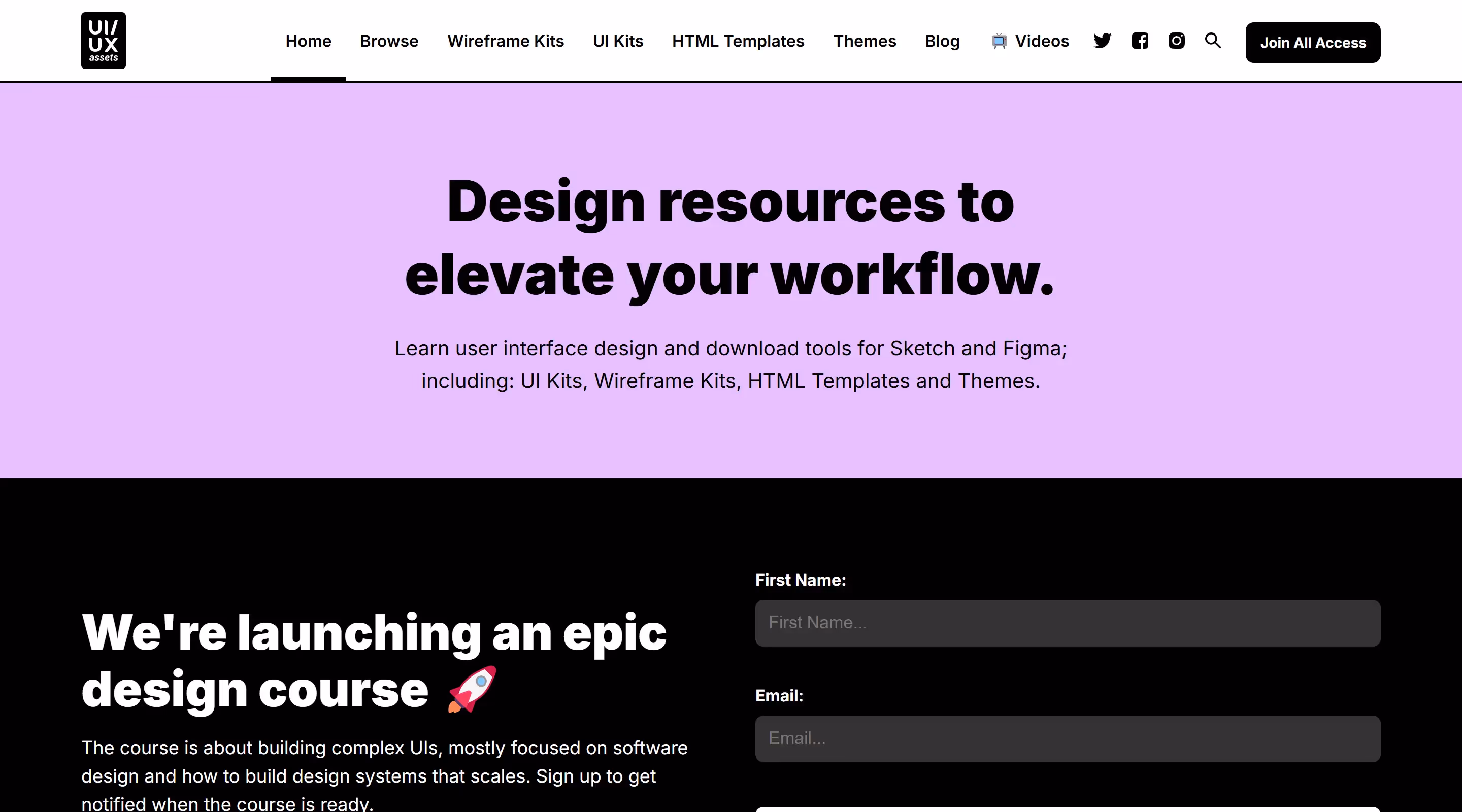Go to the Home menu item
Screen dimensions: 1462x812
[x=308, y=42]
